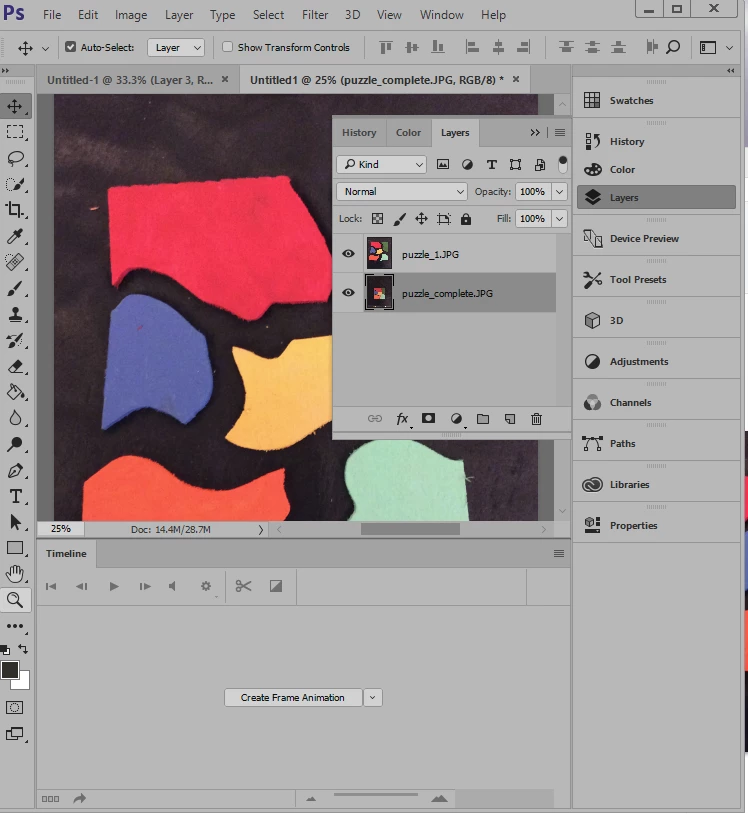Toggle the Auto-Select checkbox
The height and width of the screenshot is (814, 748).
(71, 47)
